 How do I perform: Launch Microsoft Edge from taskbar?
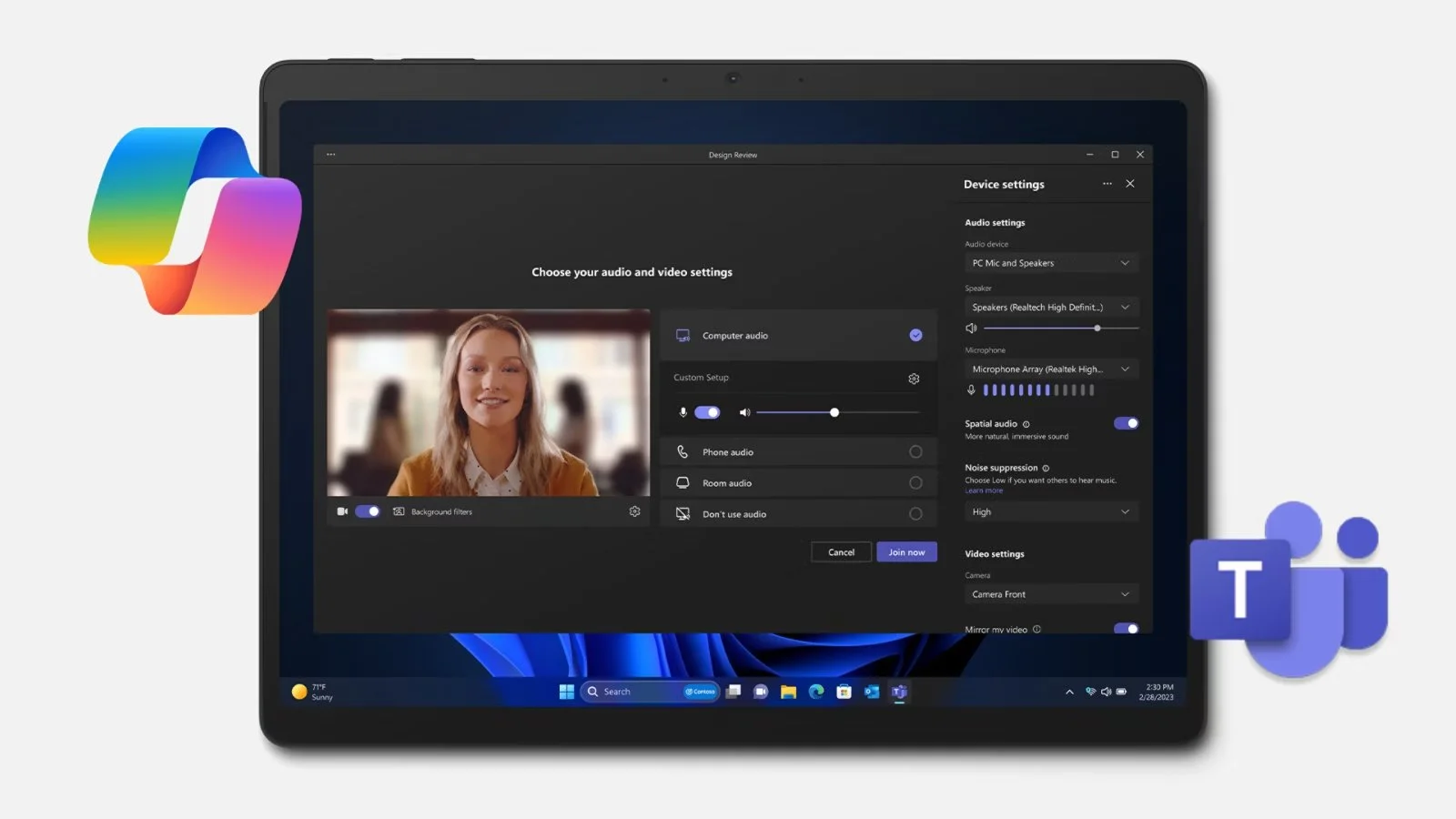coord(816,692)
